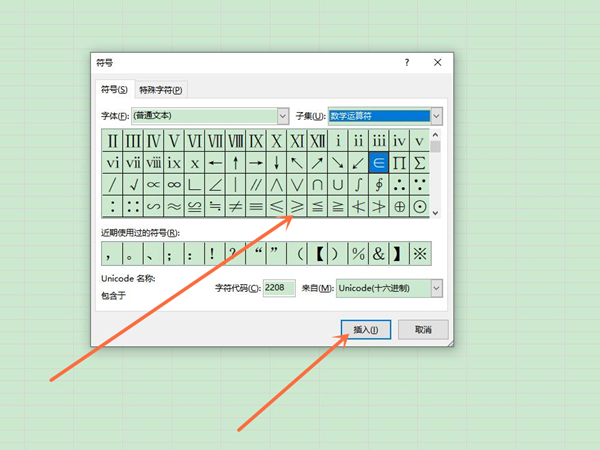The image size is (600, 450).
Task: Select the infinity symbol ∞
Action: [174, 184]
